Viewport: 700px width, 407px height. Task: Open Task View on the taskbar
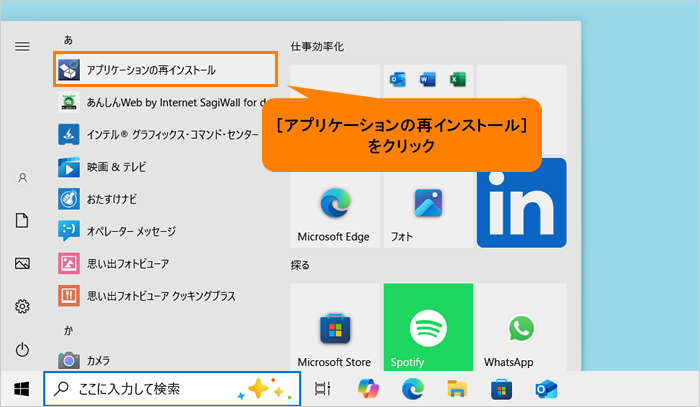pyautogui.click(x=323, y=389)
